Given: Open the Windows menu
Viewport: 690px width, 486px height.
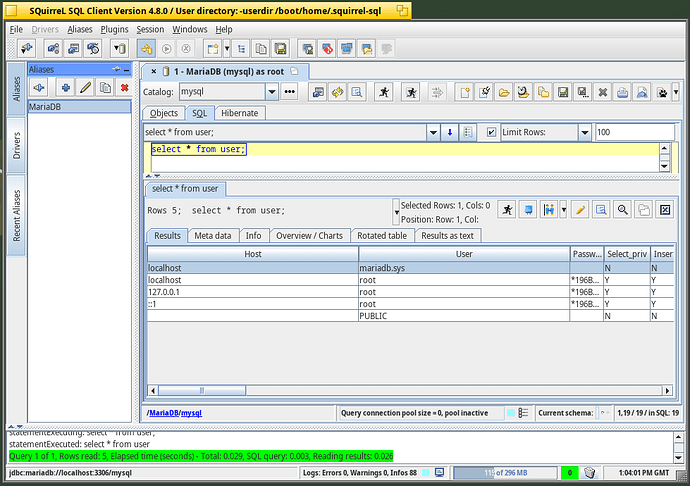Looking at the screenshot, I should tap(190, 29).
